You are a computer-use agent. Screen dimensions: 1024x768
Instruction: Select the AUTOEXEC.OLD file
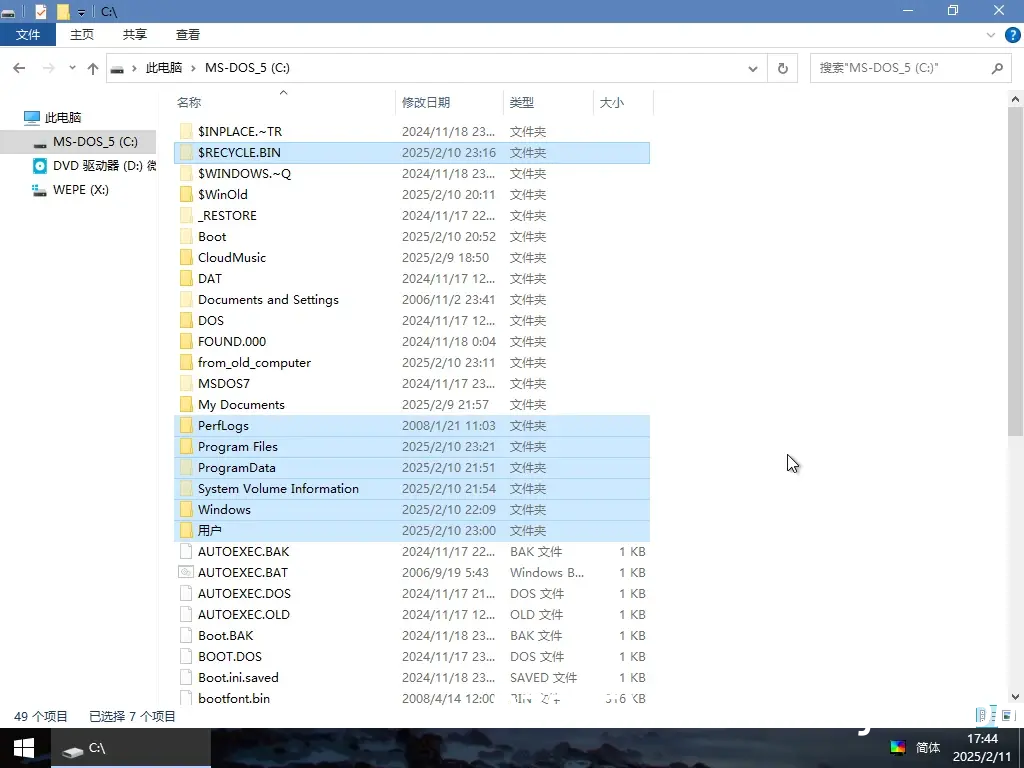[412, 615]
